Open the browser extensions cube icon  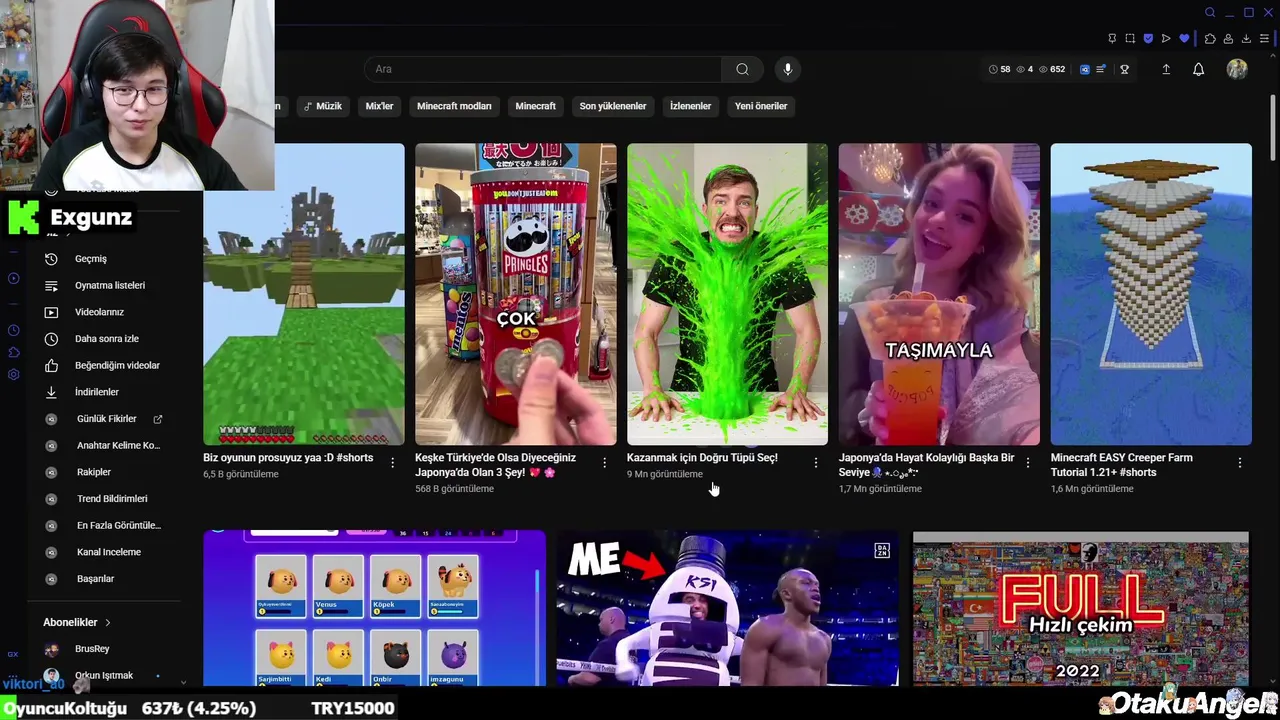point(1210,39)
